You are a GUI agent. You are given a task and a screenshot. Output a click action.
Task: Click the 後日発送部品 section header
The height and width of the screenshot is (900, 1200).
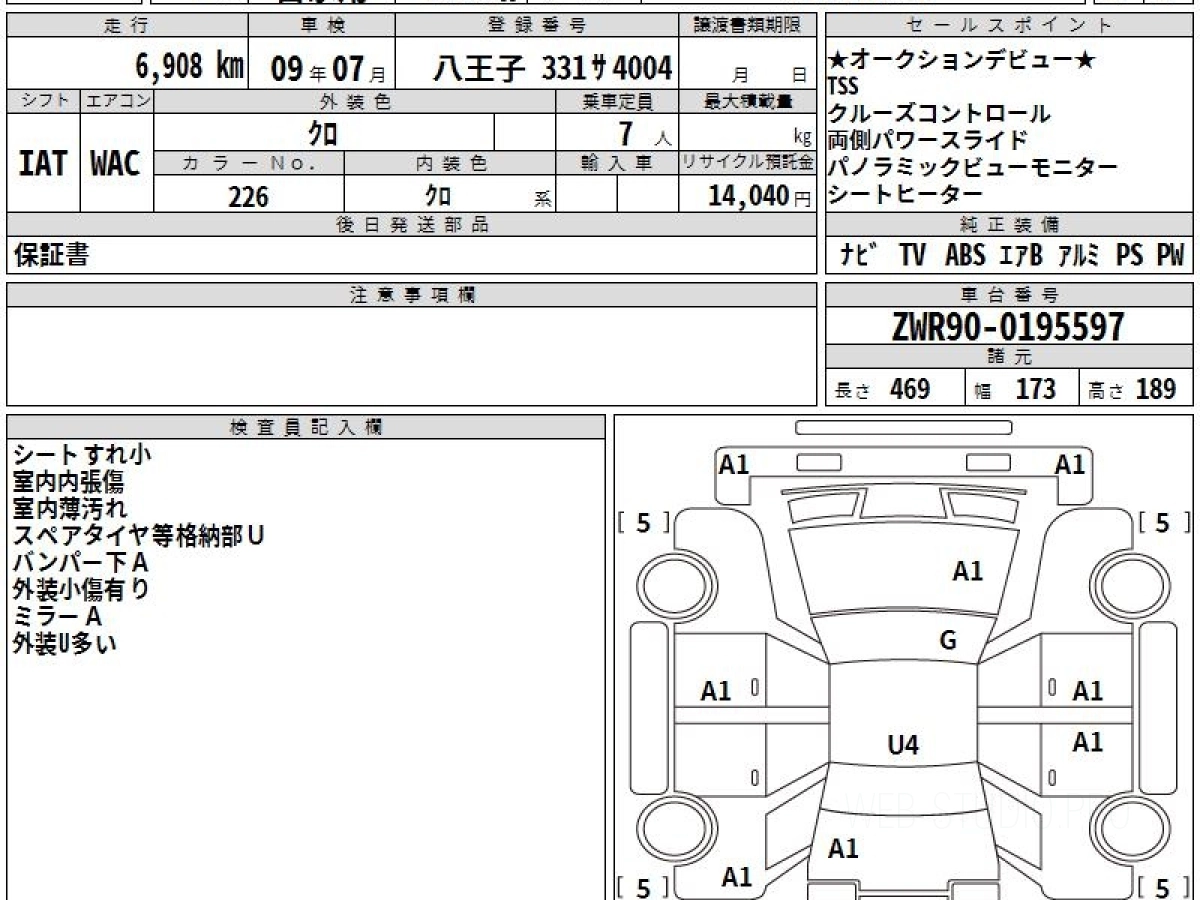(412, 225)
